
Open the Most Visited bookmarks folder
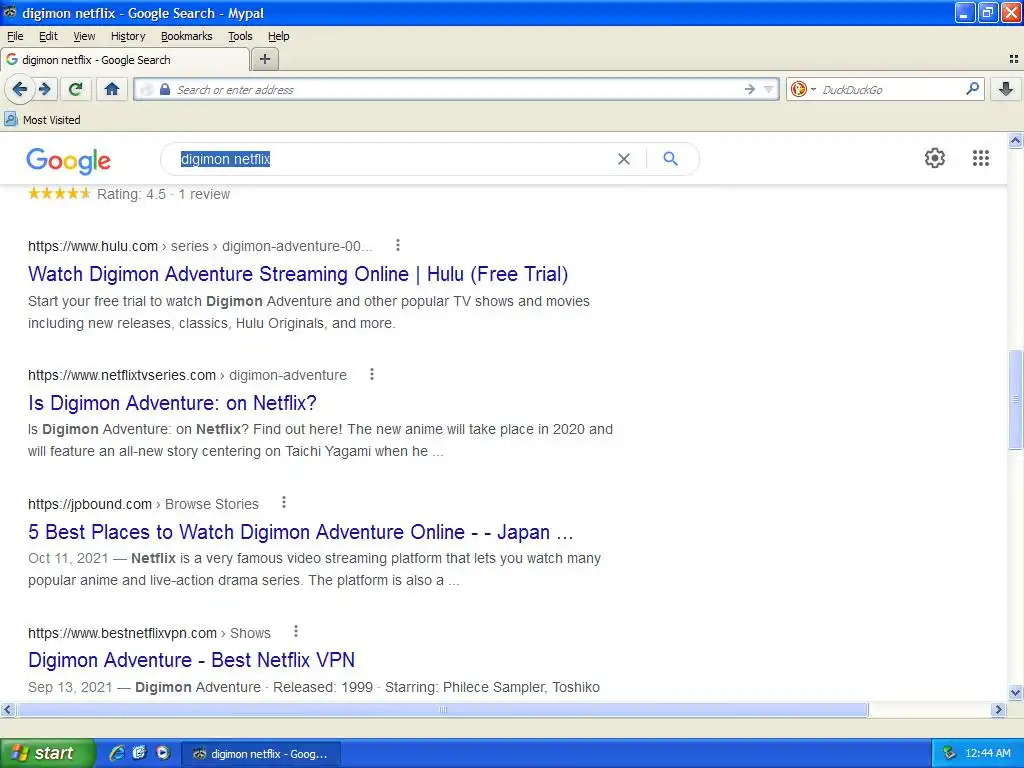42,120
